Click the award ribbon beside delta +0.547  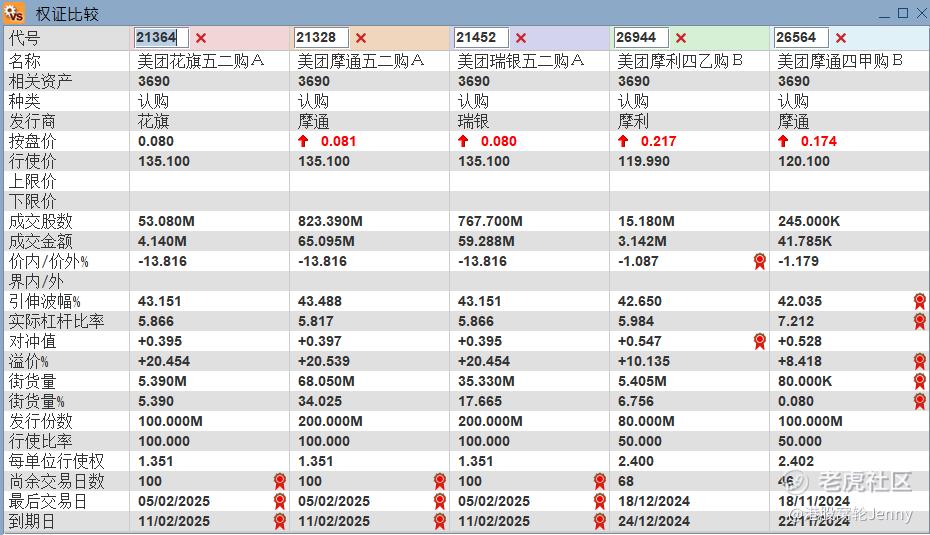click(x=760, y=341)
